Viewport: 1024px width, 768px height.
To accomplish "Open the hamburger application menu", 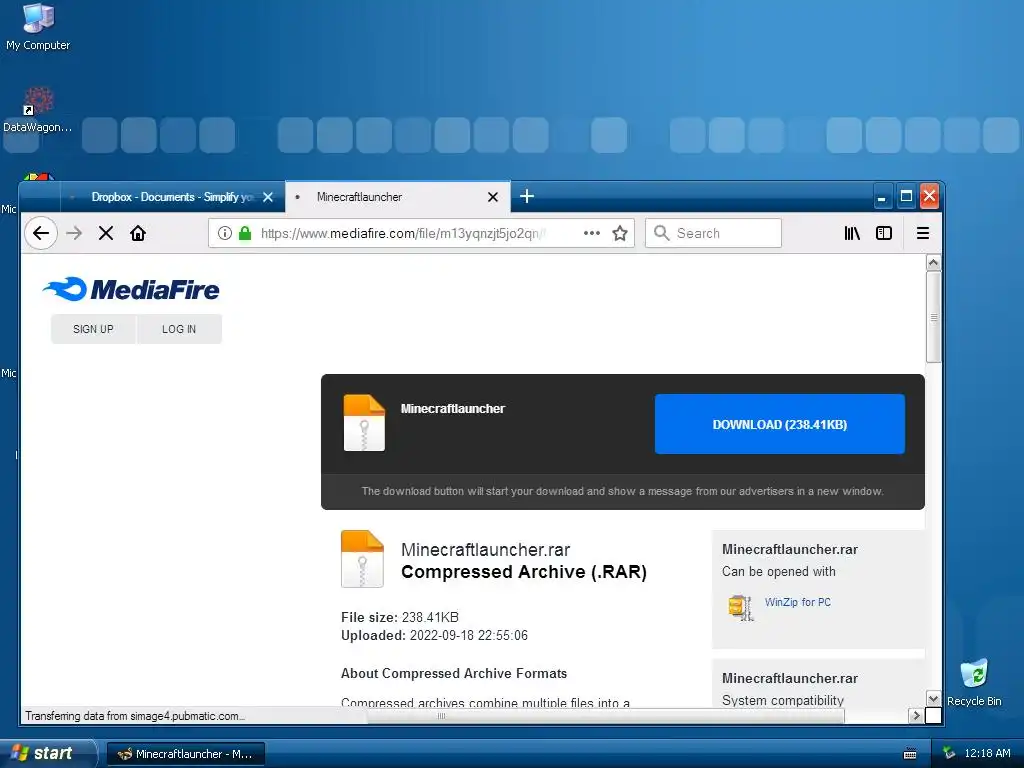I will [923, 233].
